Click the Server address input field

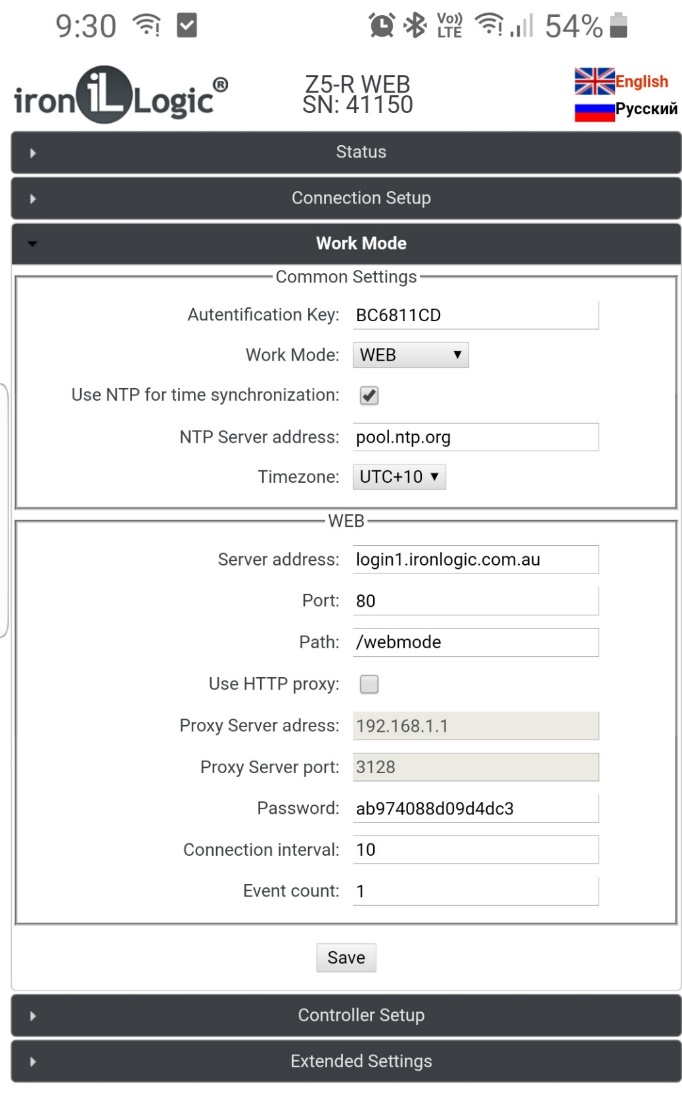coord(475,560)
